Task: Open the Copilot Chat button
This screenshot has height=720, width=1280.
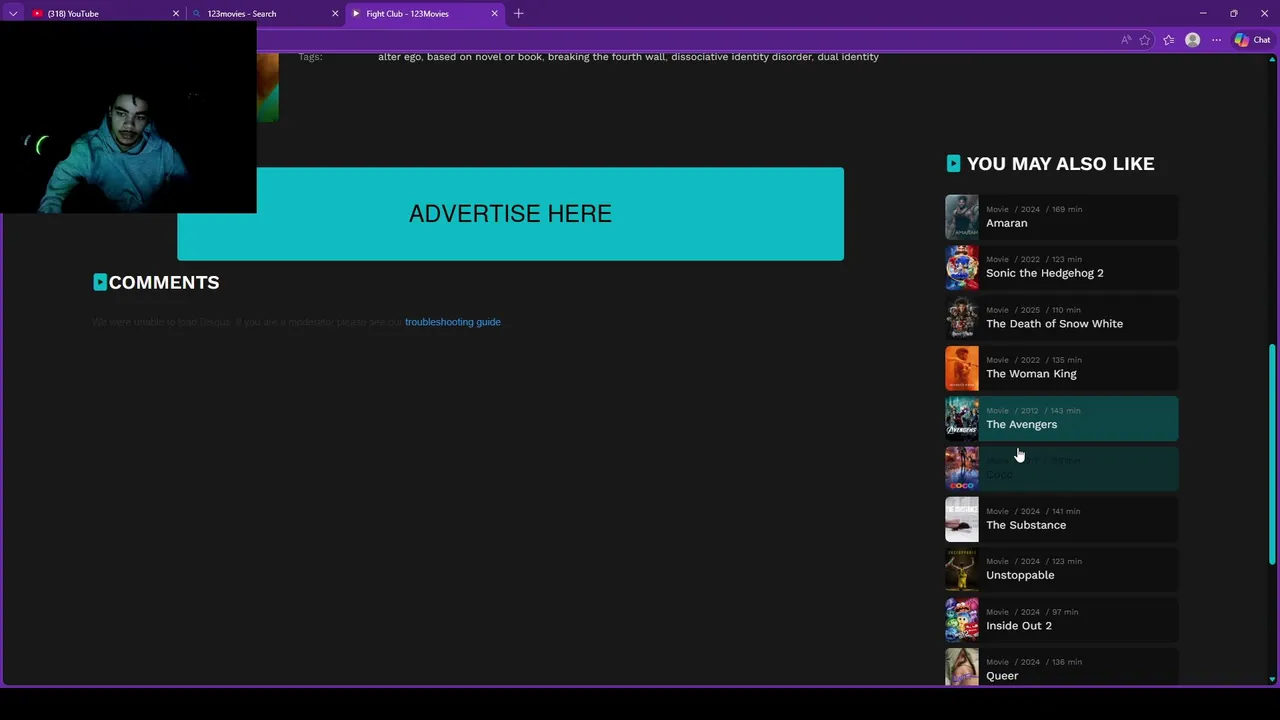Action: [1252, 40]
